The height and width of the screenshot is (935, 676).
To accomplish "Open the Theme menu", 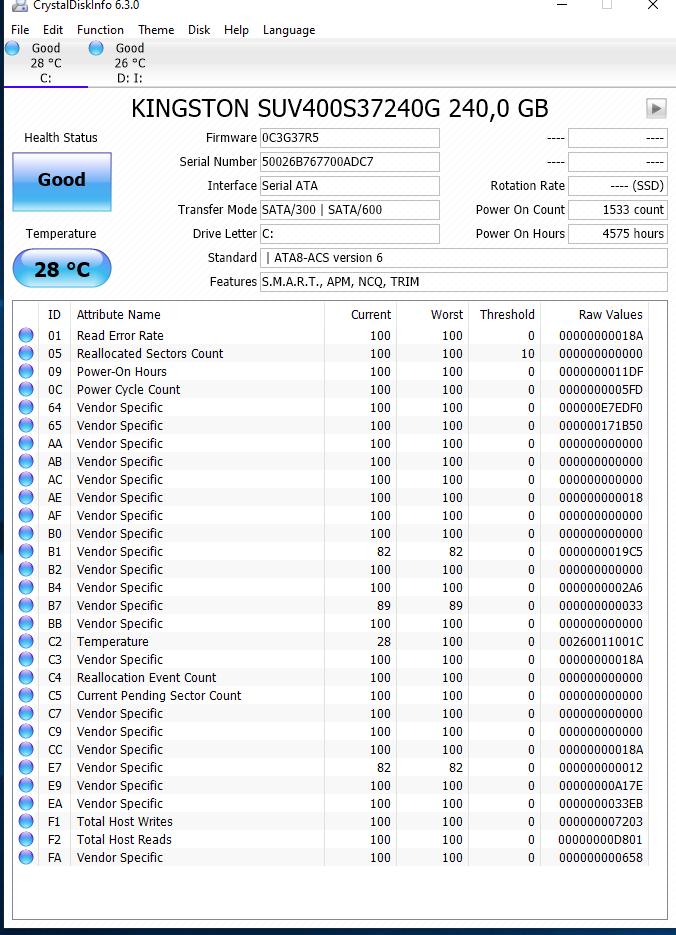I will 156,30.
